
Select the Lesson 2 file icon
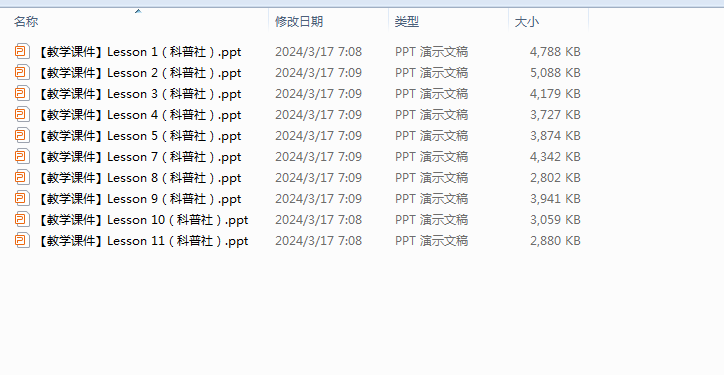(22, 73)
